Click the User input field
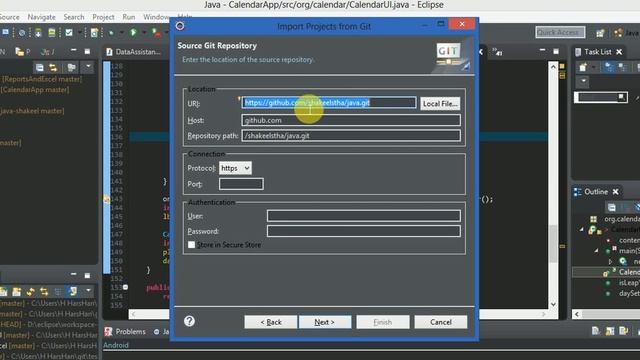Screen dimensions: 640x360 pyautogui.click(x=364, y=216)
